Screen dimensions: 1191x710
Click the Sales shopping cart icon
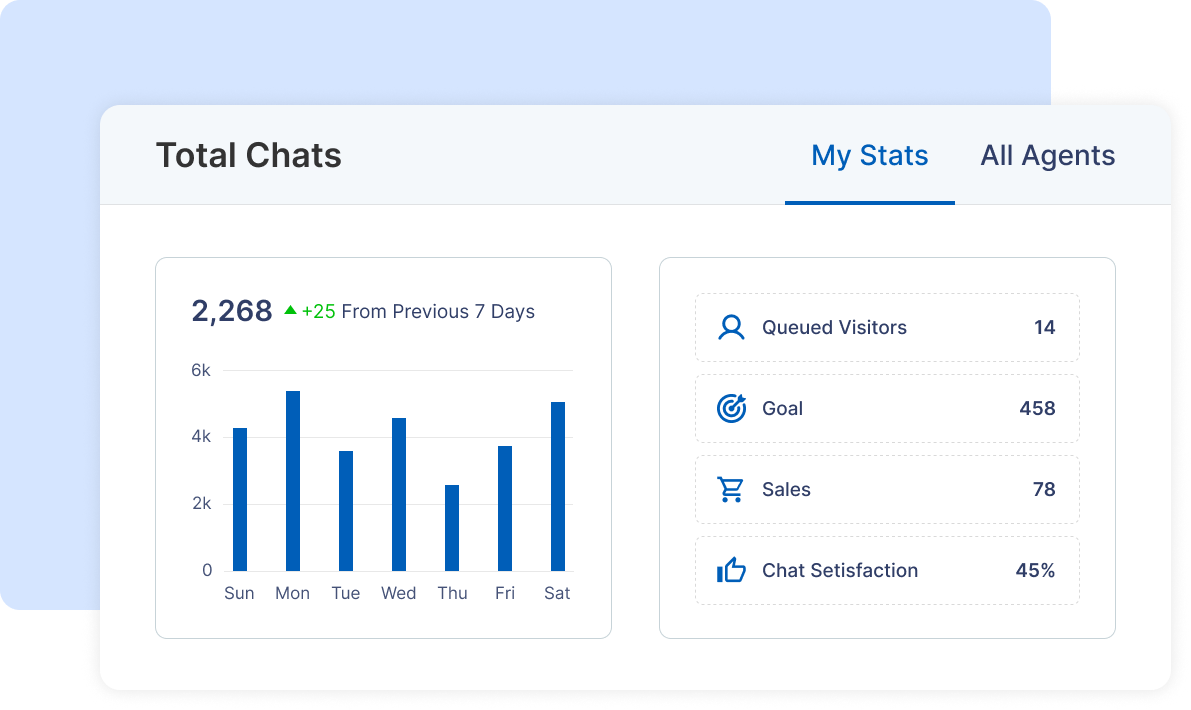click(x=731, y=490)
